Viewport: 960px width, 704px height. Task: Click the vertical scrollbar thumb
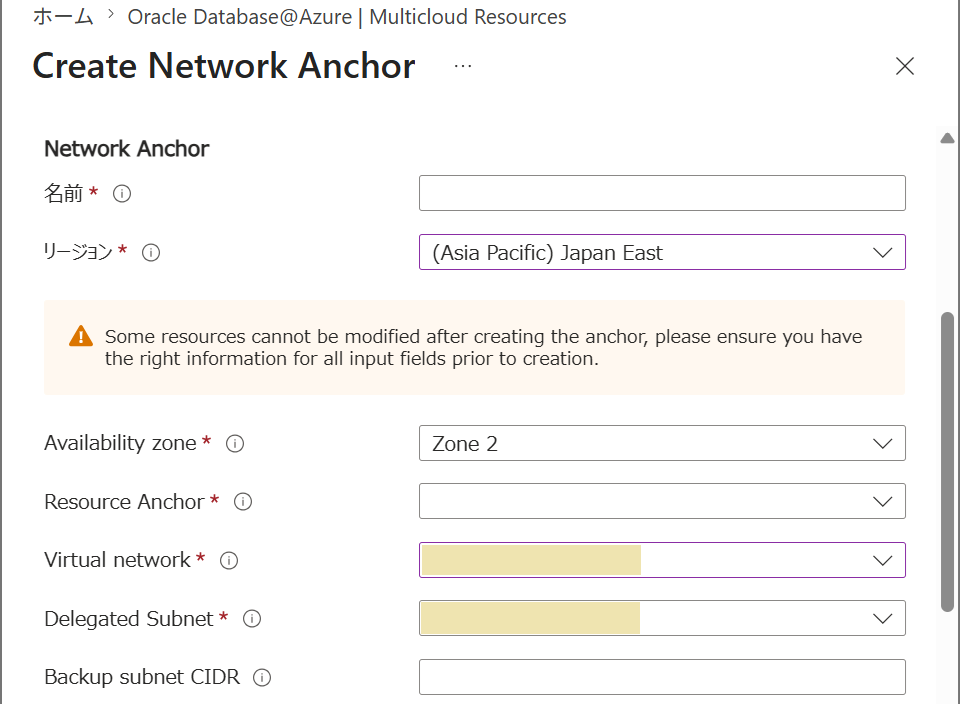click(947, 462)
